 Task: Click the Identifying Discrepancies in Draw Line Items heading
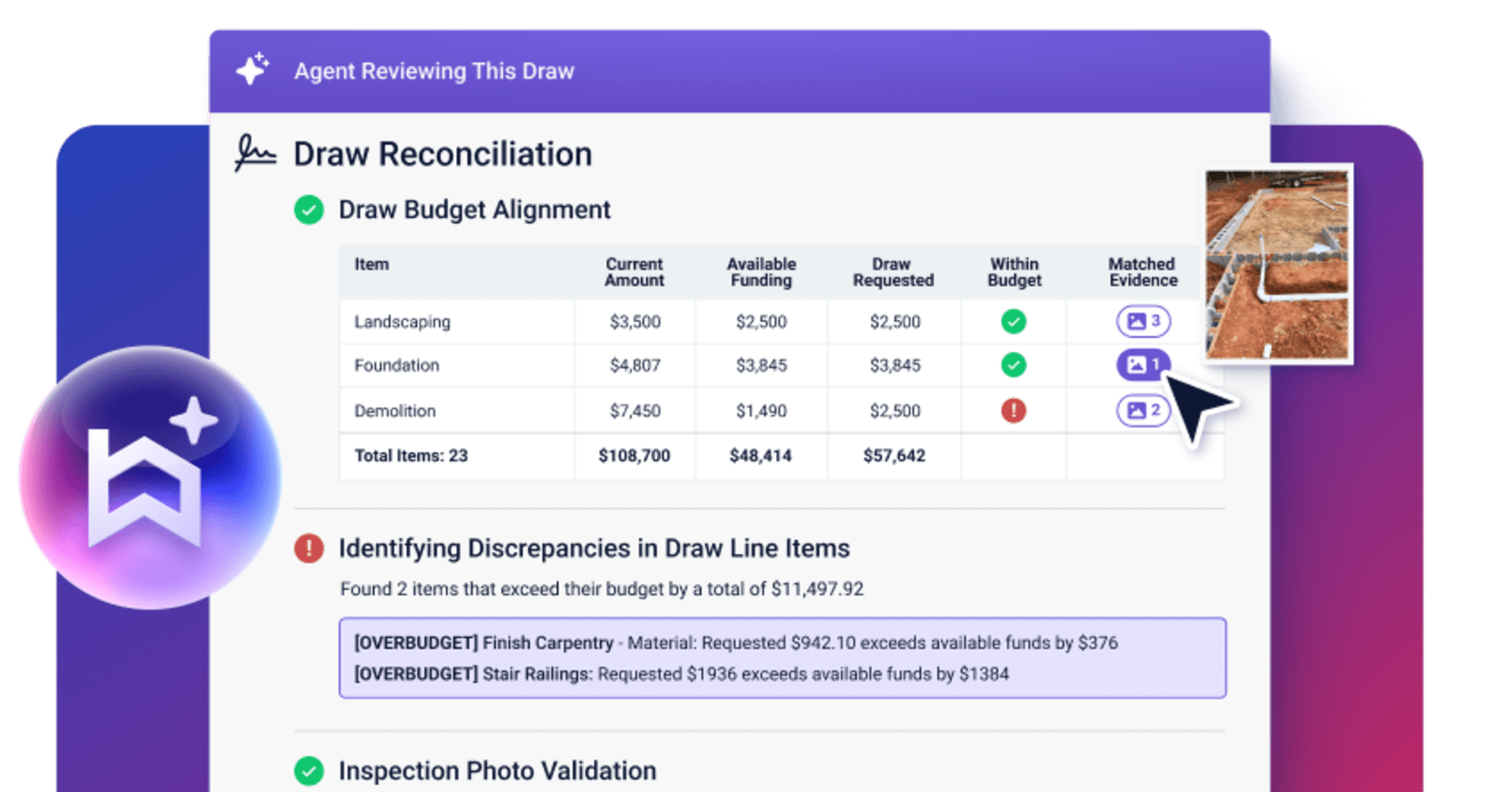pyautogui.click(x=595, y=548)
